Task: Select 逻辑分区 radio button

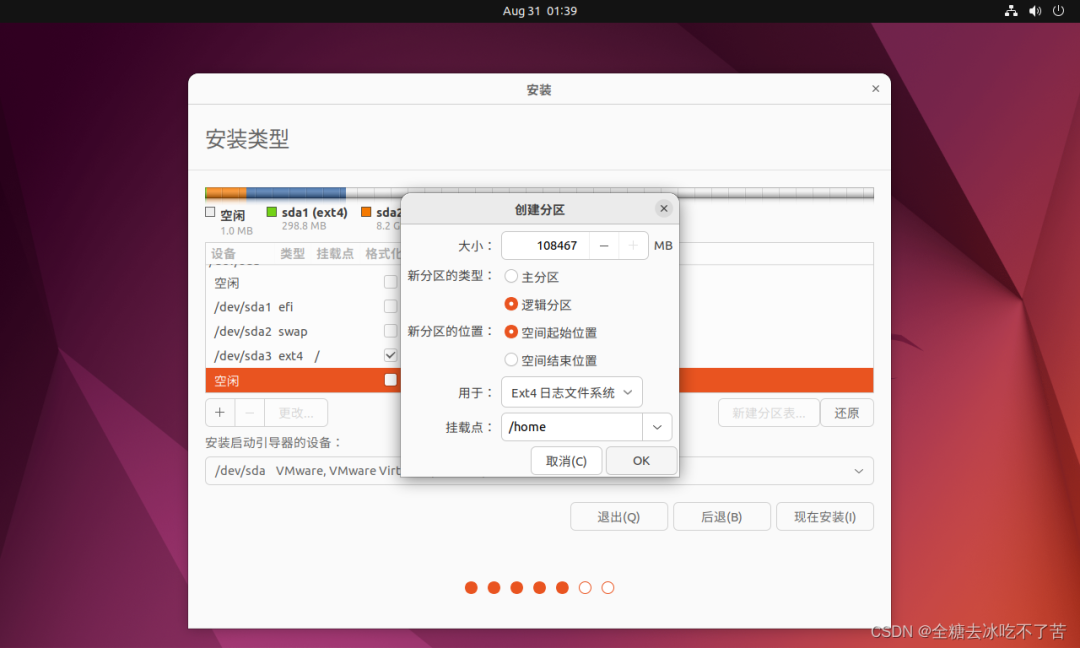Action: coord(512,304)
